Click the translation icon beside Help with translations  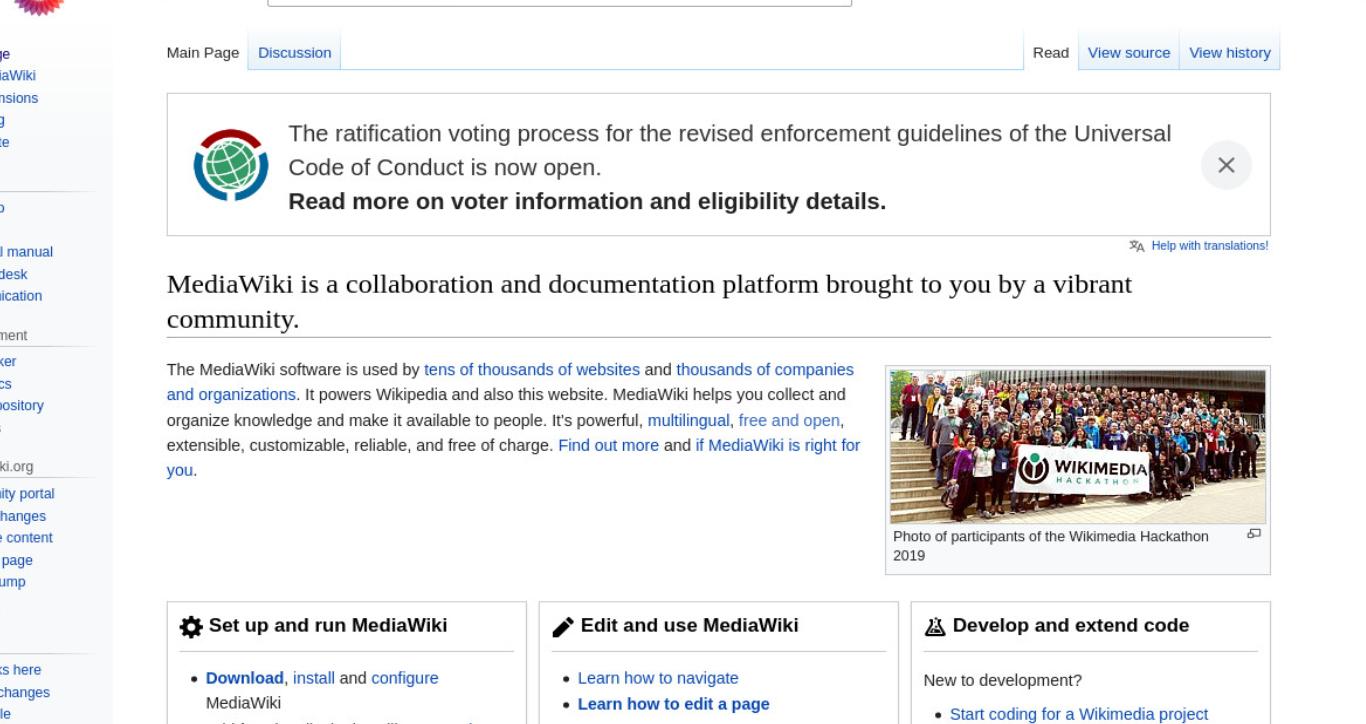click(x=1137, y=246)
